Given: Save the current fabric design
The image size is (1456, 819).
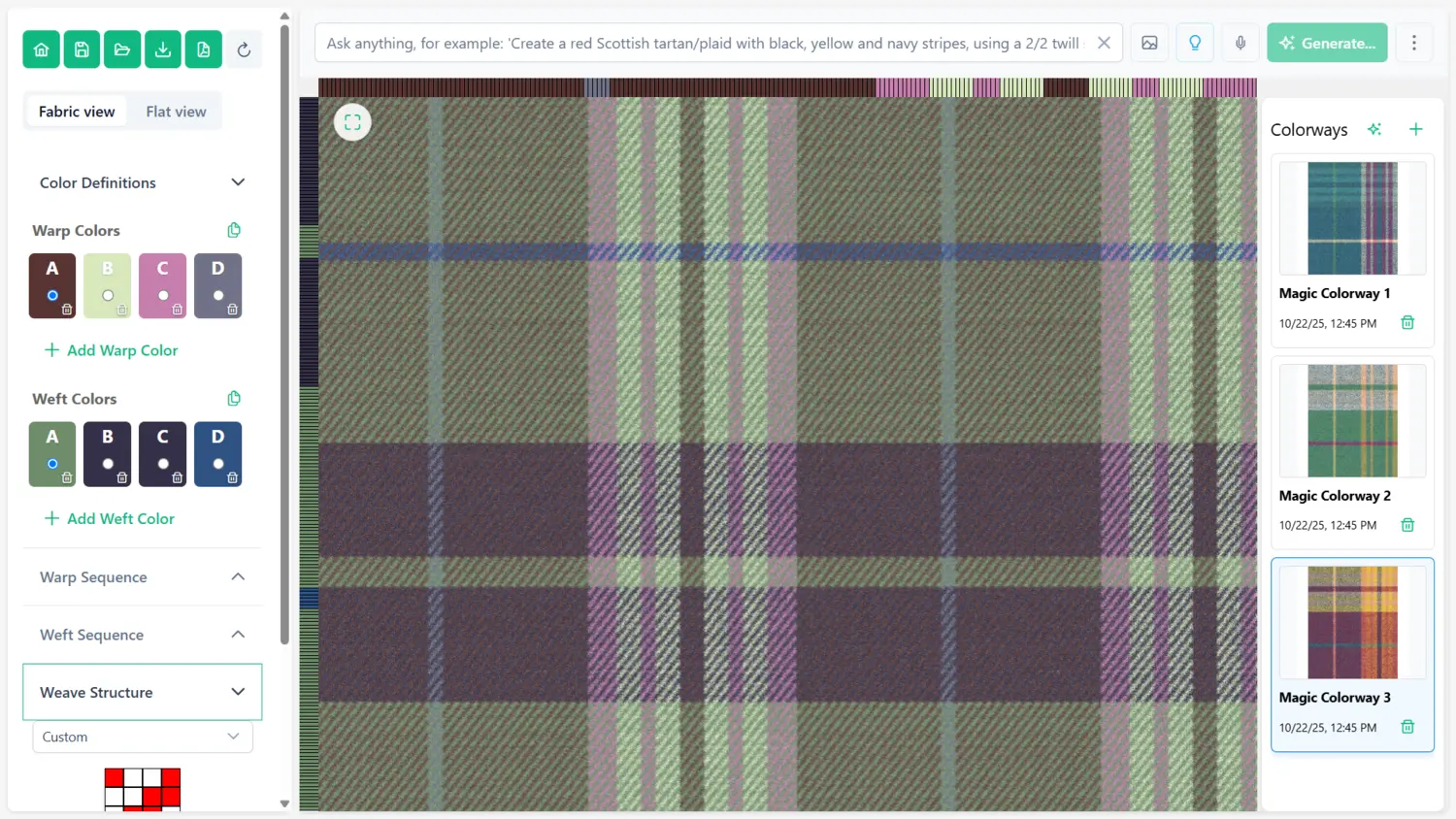Looking at the screenshot, I should click(82, 49).
